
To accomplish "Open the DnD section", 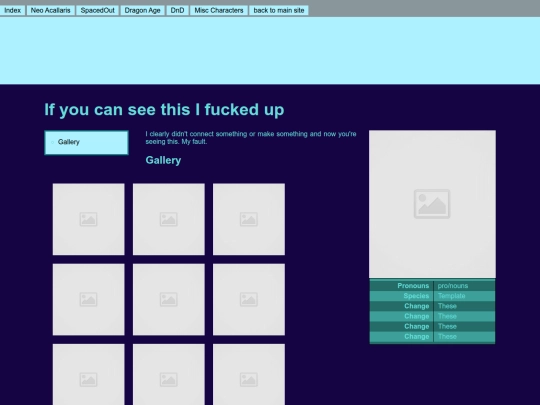I will pos(177,10).
